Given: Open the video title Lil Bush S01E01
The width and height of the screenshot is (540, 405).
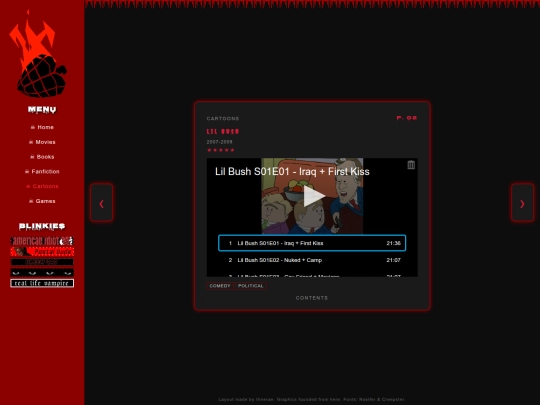Looking at the screenshot, I should pyautogui.click(x=292, y=172).
